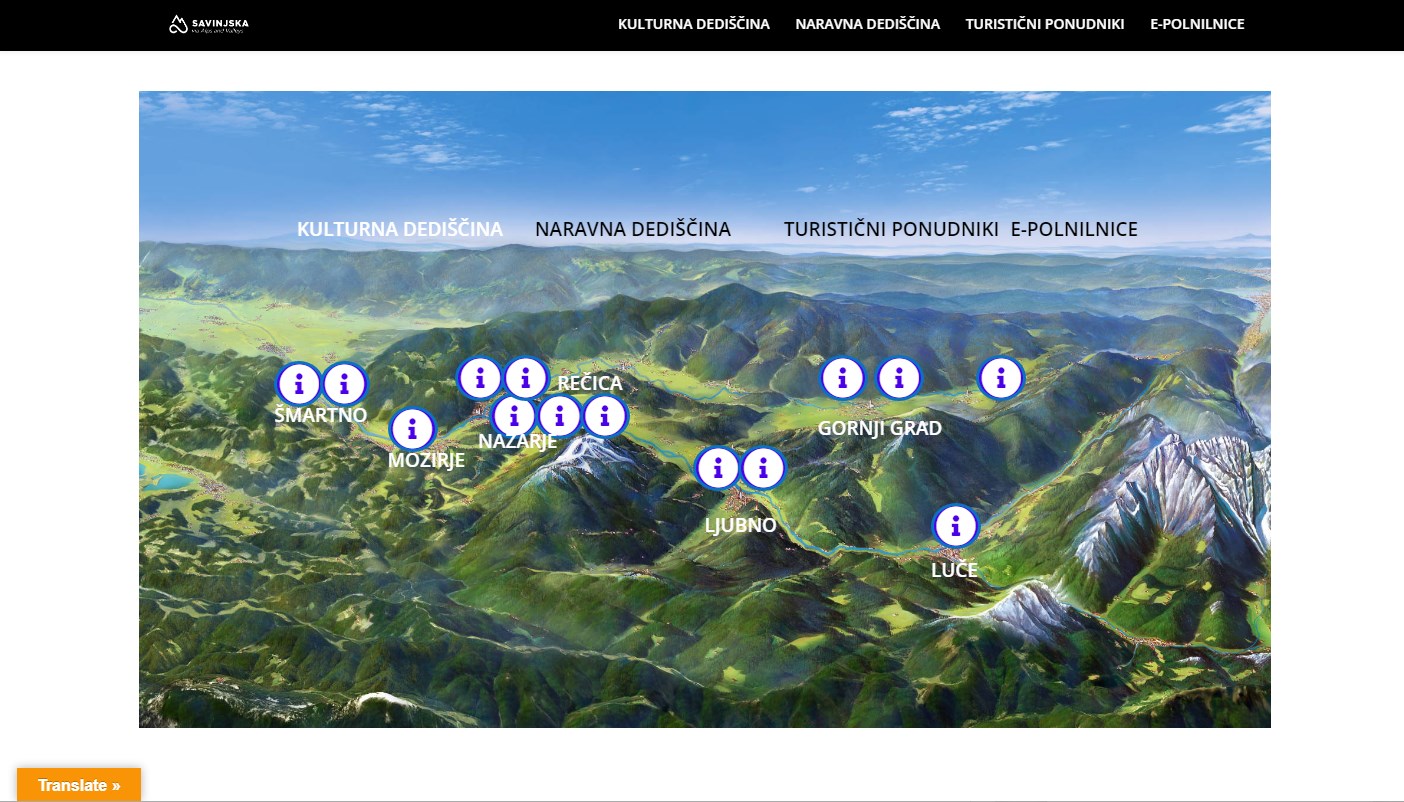Image resolution: width=1404 pixels, height=802 pixels.
Task: Open the right info marker above Šmartno
Action: point(345,384)
